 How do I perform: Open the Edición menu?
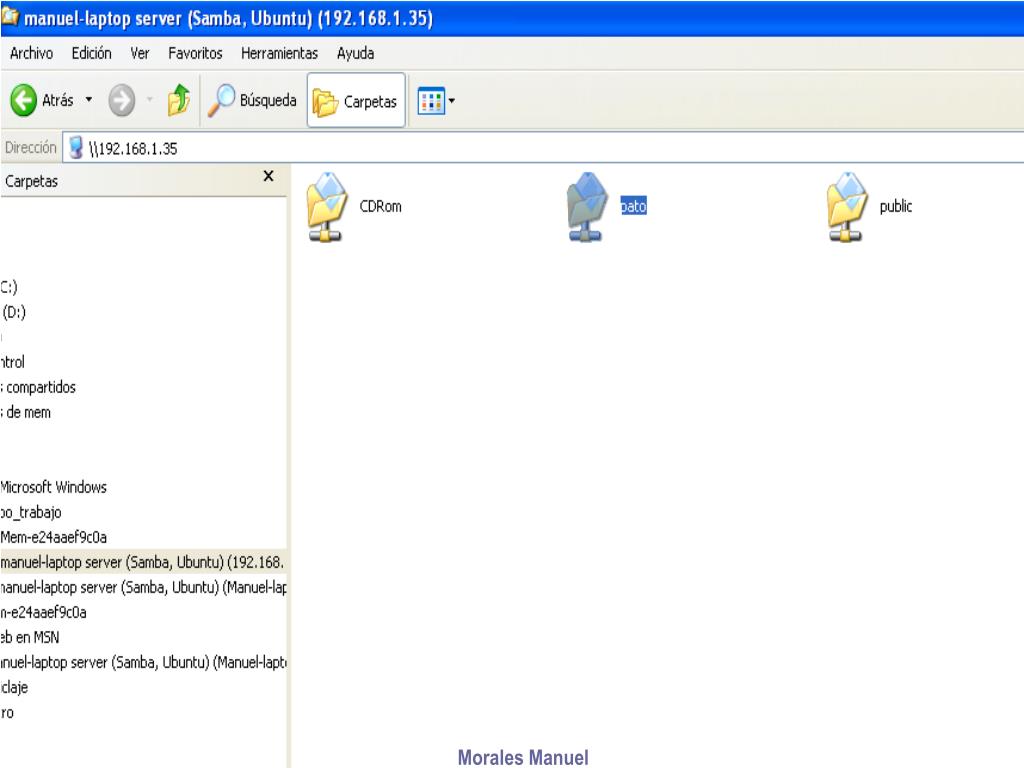[91, 54]
